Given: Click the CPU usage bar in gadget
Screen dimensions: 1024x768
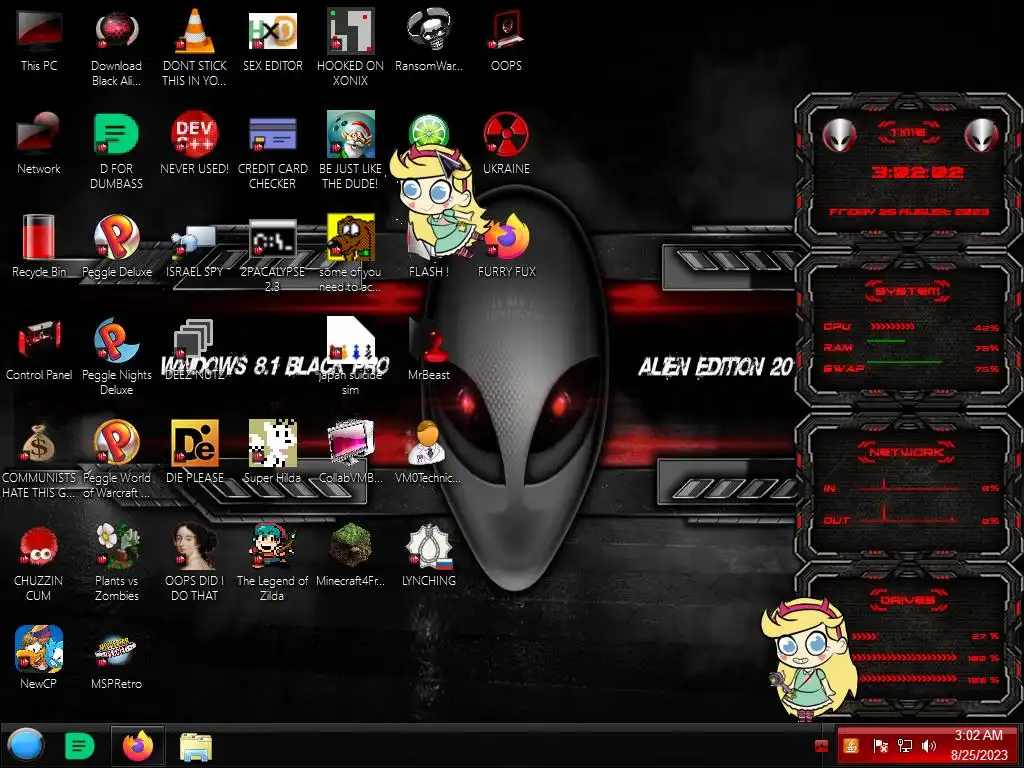Looking at the screenshot, I should pos(892,326).
